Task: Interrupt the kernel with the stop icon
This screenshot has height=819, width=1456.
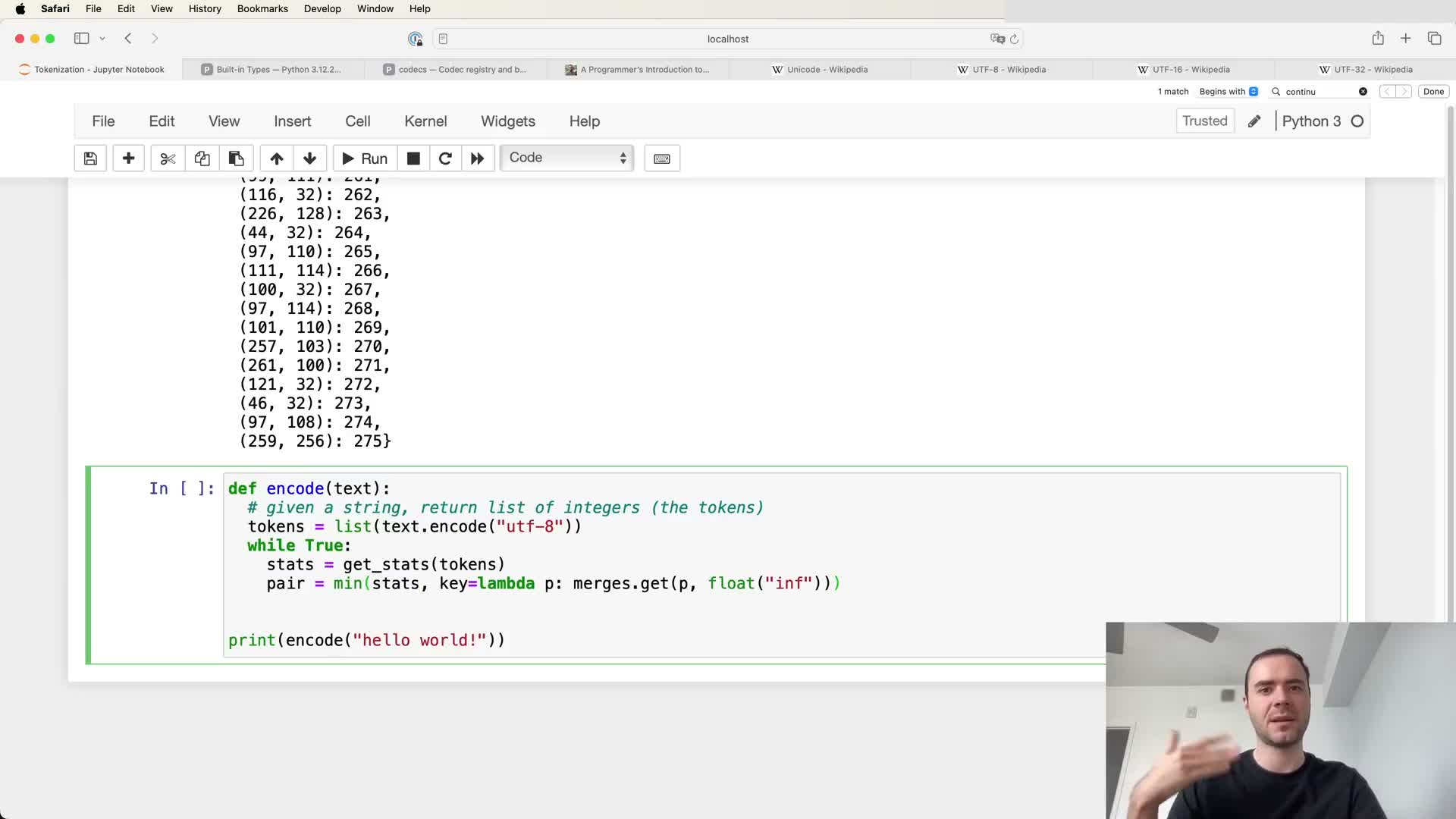Action: (x=413, y=158)
